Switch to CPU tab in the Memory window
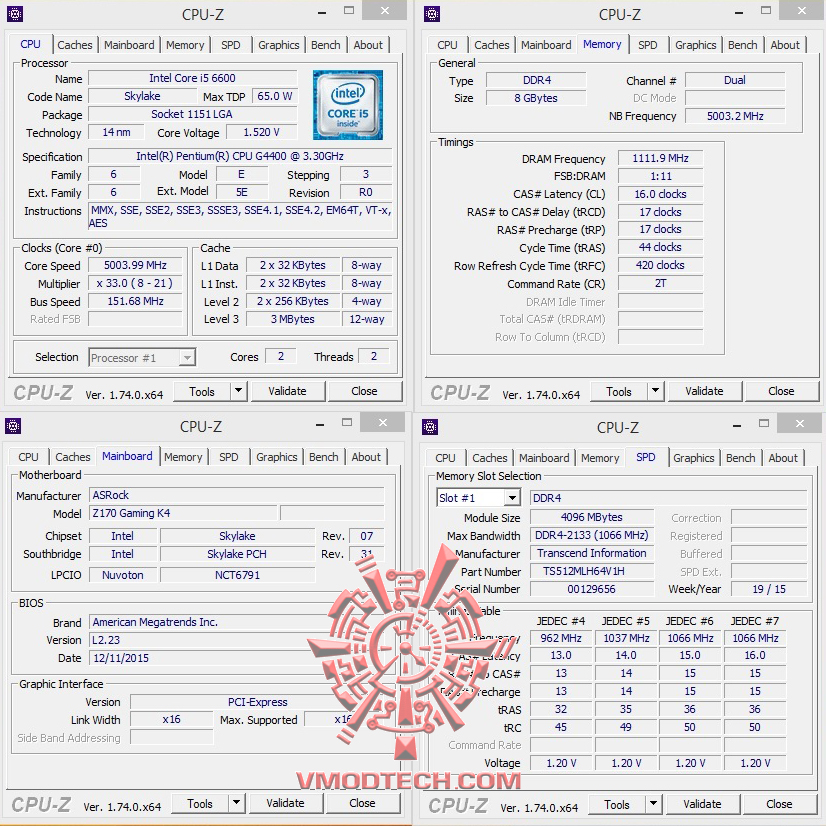Screen dimensions: 826x826 [447, 45]
